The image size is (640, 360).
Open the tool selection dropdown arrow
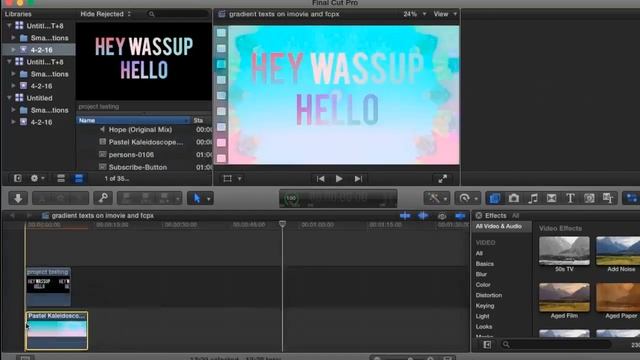(209, 199)
